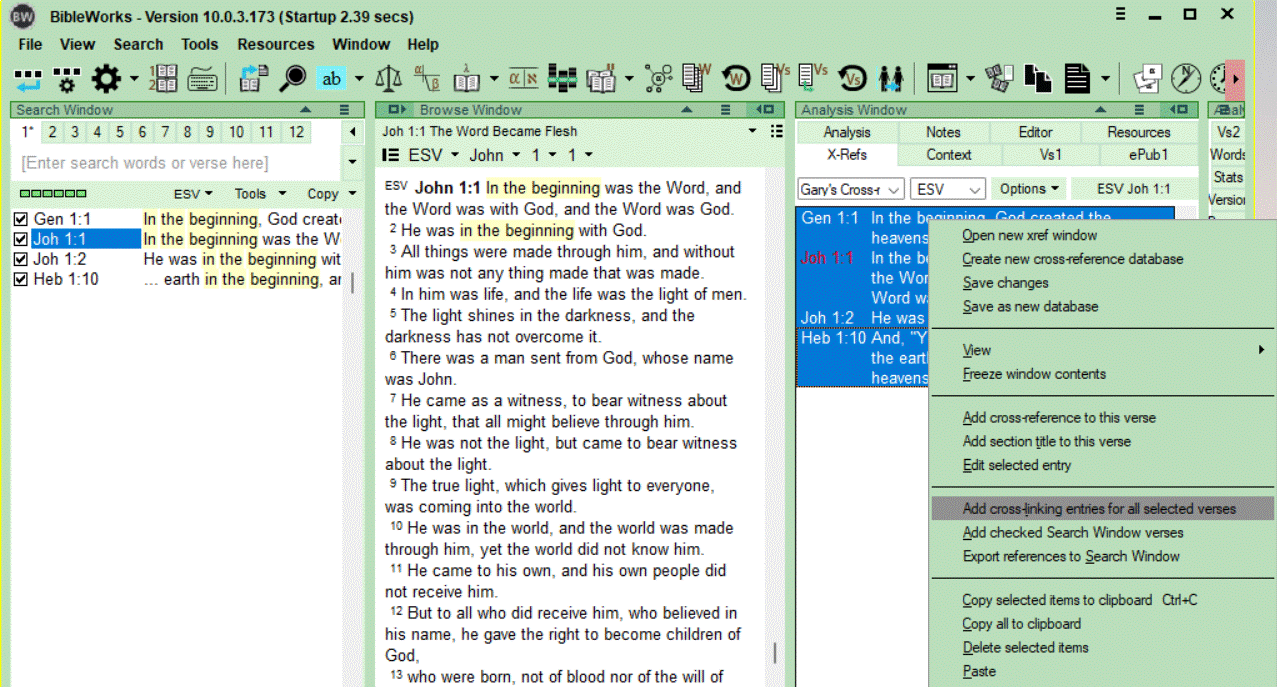Open the stacked bars alignment icon
Viewport: 1277px width, 687px height.
pyautogui.click(x=562, y=78)
